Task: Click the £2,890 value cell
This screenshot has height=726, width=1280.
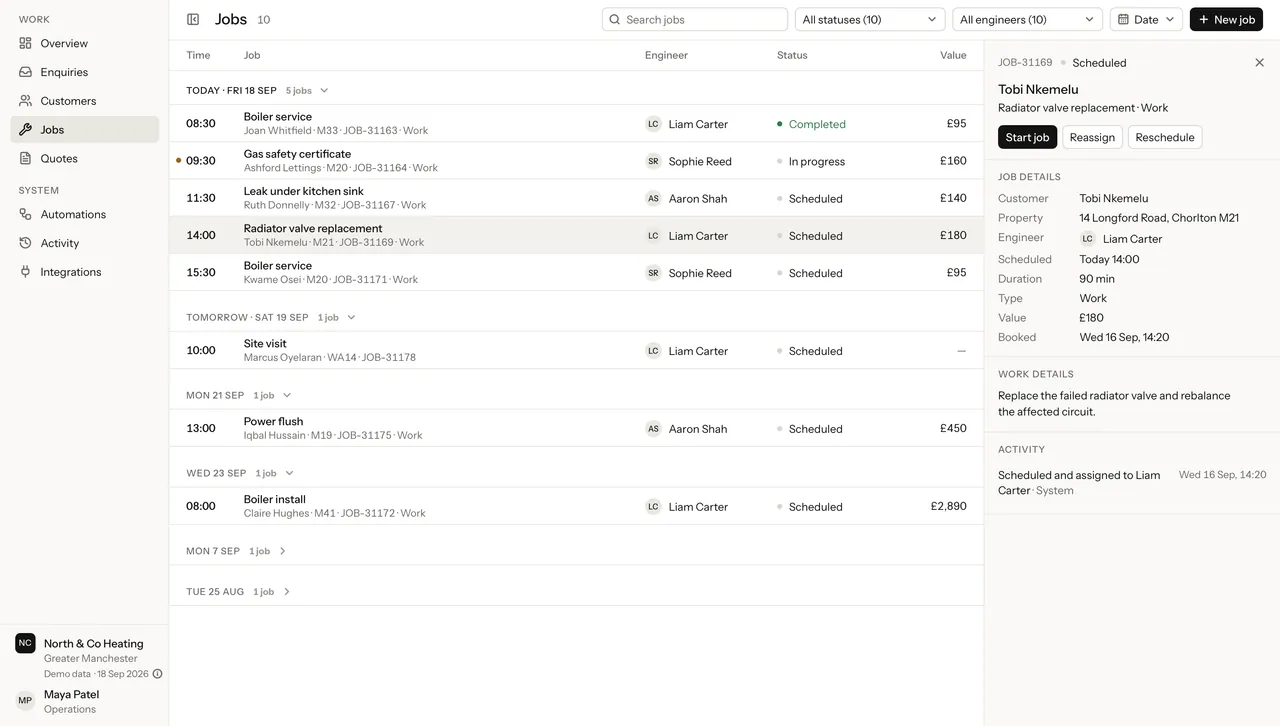Action: (948, 506)
